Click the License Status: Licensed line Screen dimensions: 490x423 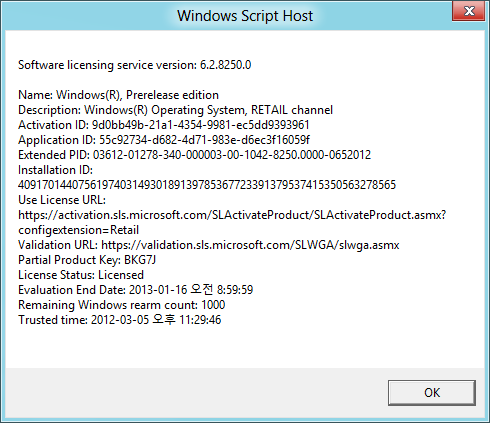[x=81, y=275]
